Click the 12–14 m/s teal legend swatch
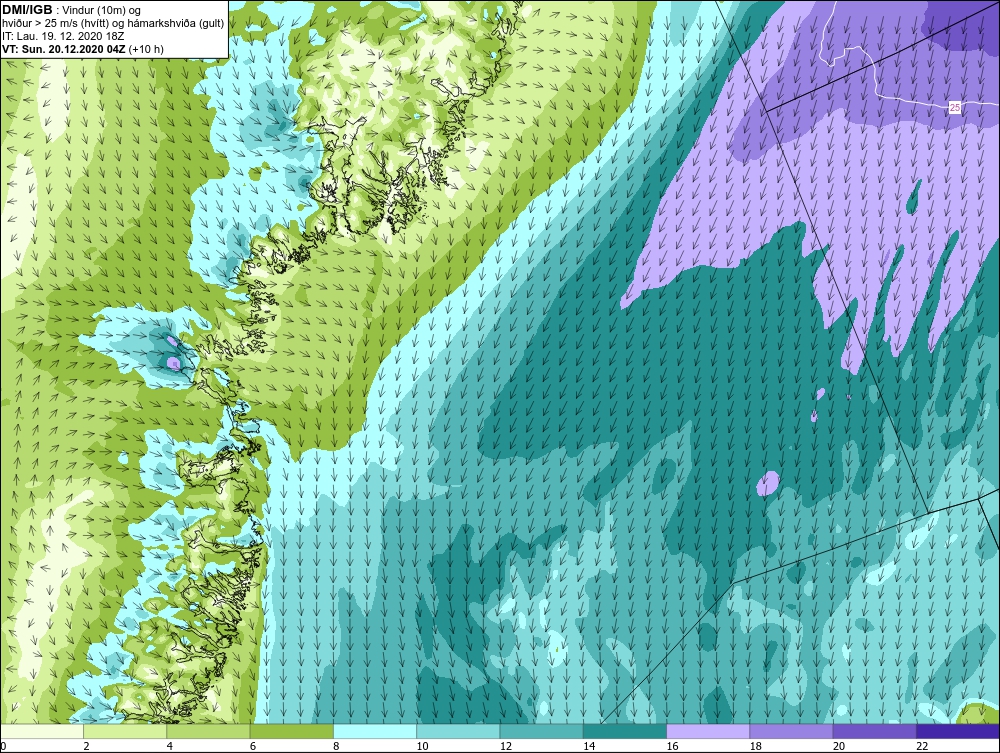The image size is (1000, 753). [x=541, y=731]
